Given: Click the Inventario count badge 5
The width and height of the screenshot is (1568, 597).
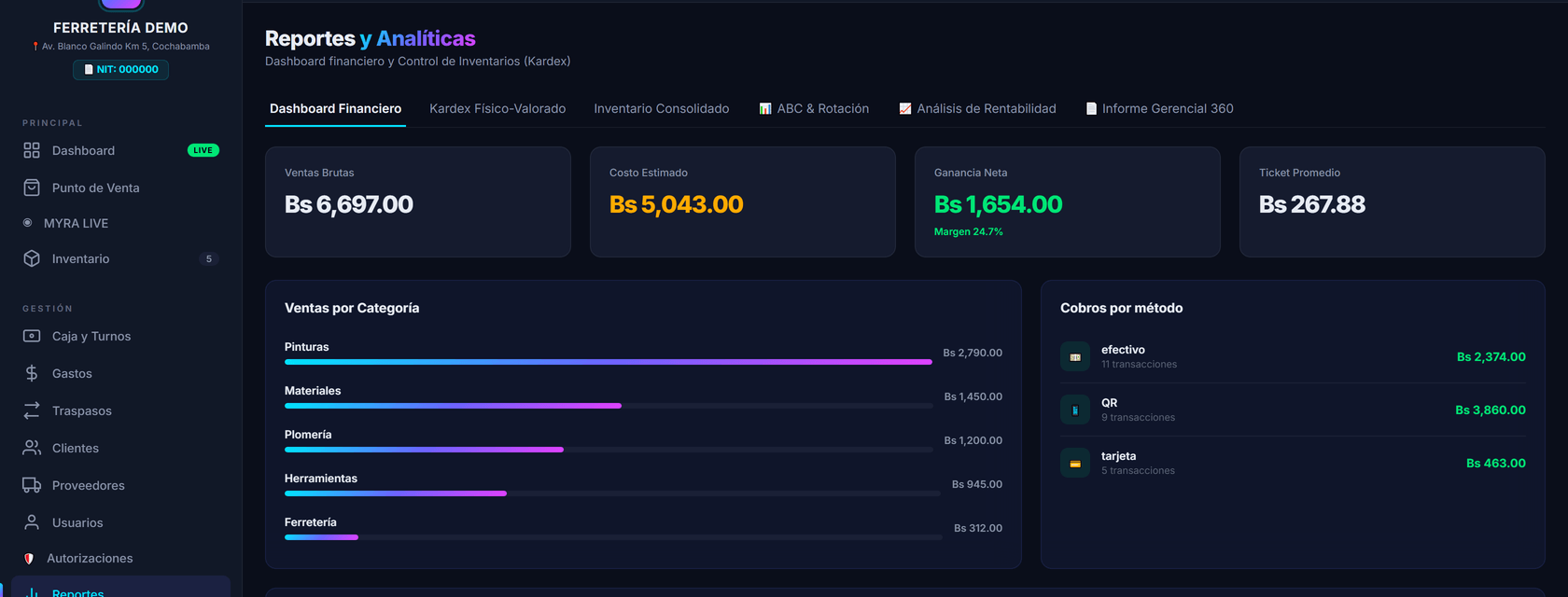Looking at the screenshot, I should (209, 258).
